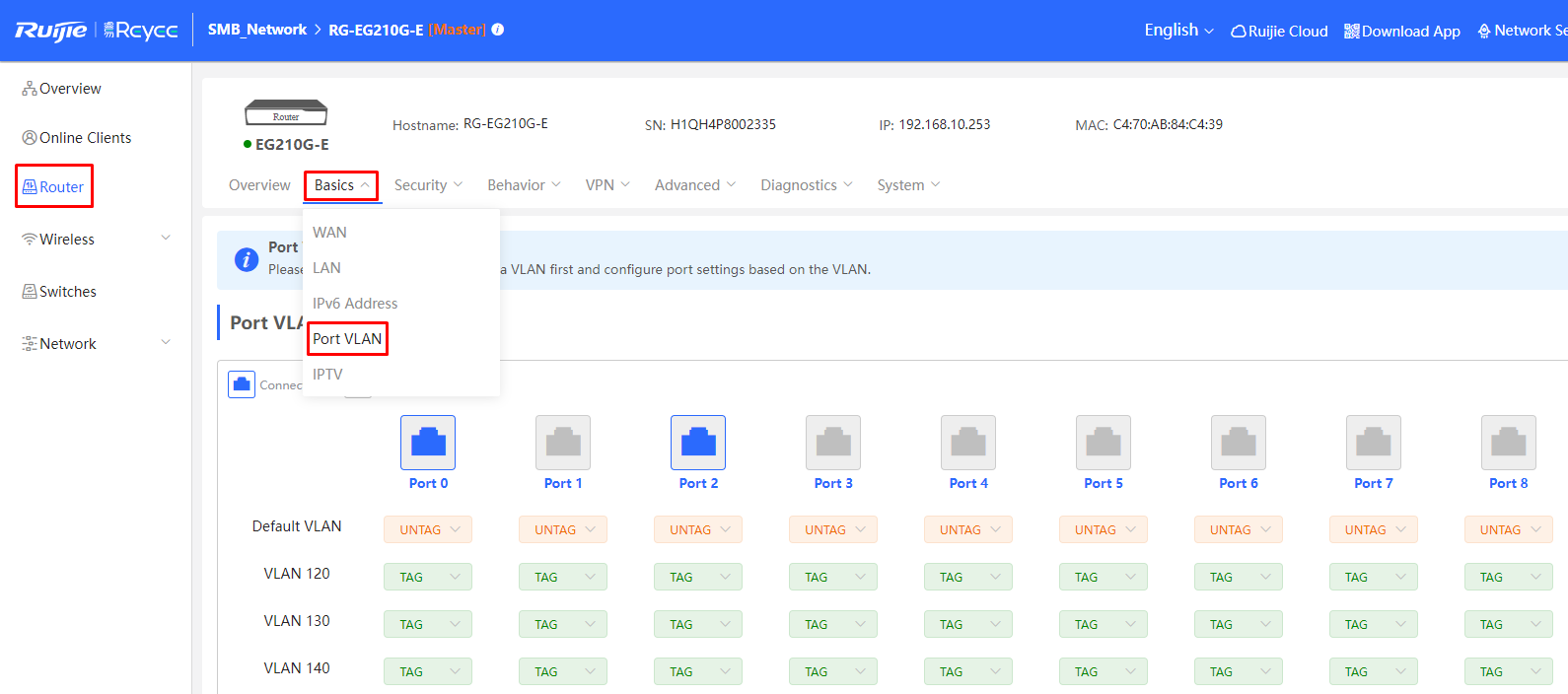The image size is (1568, 694).
Task: Open Port 4 Default VLAN UNTAG dropdown
Action: pos(968,529)
